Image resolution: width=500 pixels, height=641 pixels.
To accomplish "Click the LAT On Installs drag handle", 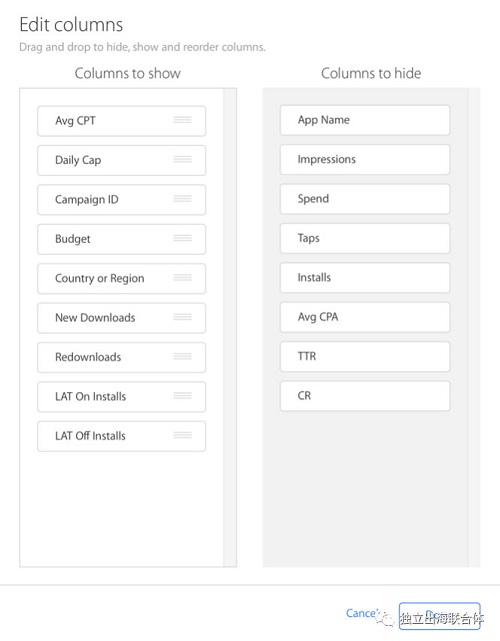I will [x=182, y=396].
